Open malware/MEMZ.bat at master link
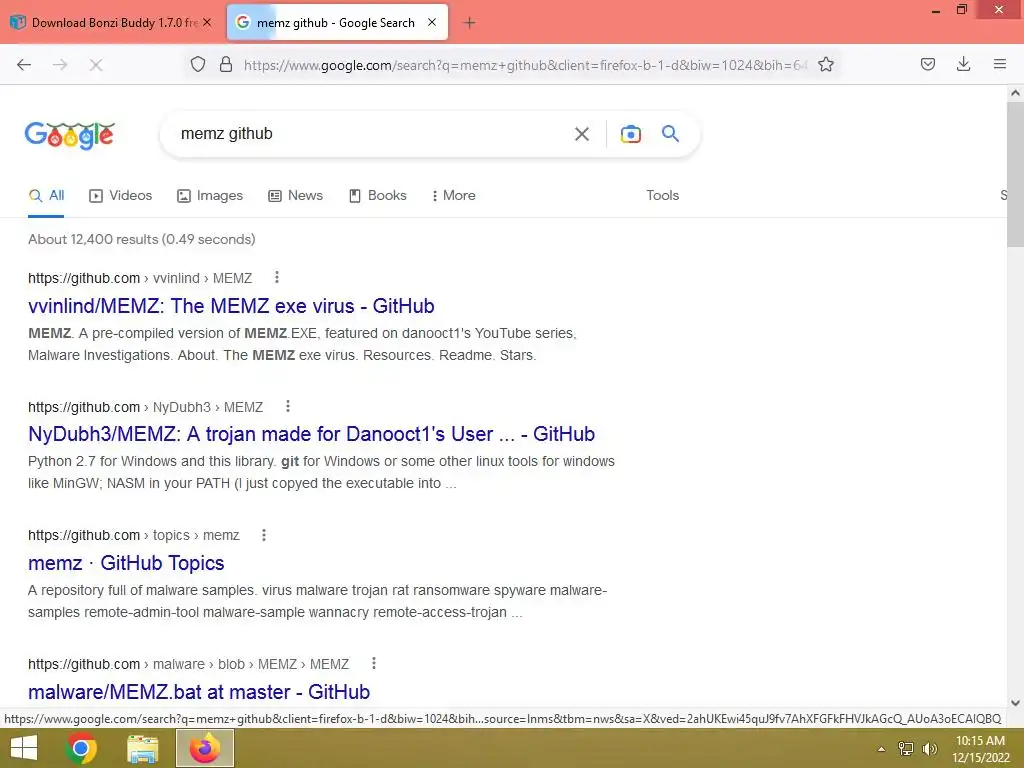1024x768 pixels. coord(199,692)
